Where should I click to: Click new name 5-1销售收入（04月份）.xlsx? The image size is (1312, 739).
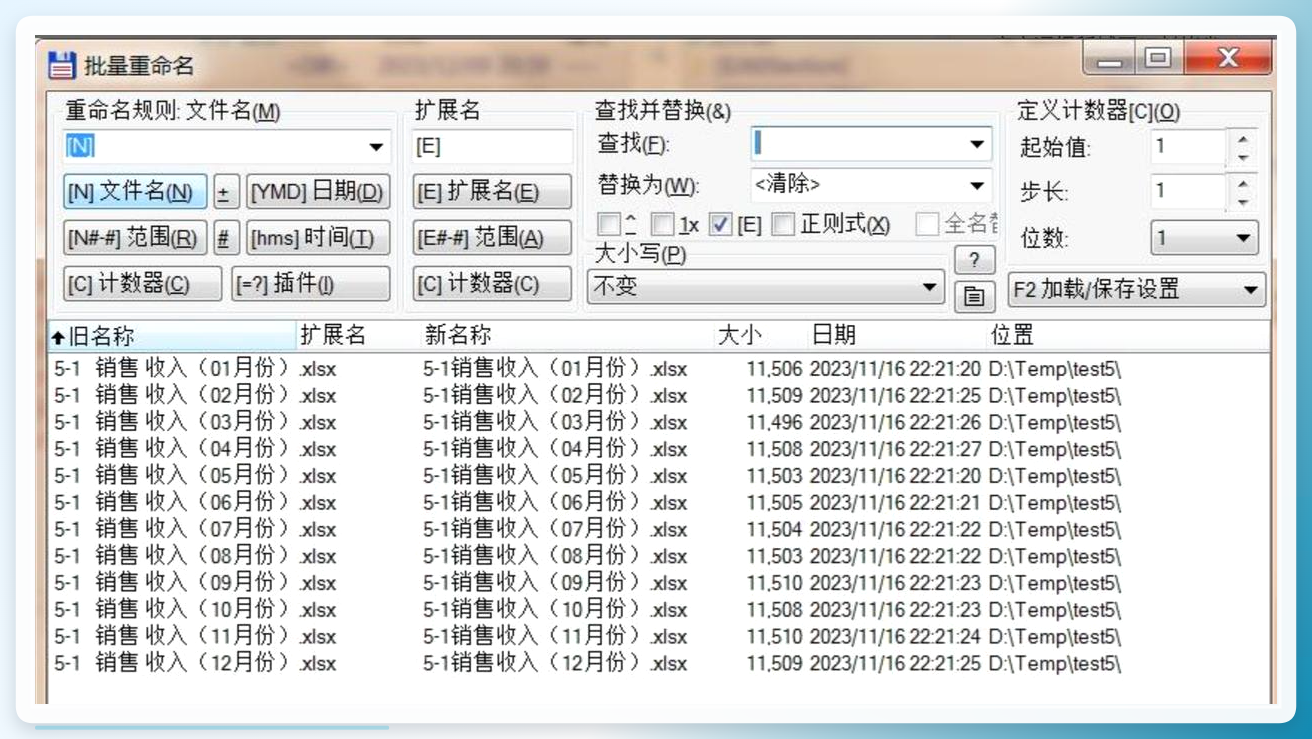tap(555, 449)
